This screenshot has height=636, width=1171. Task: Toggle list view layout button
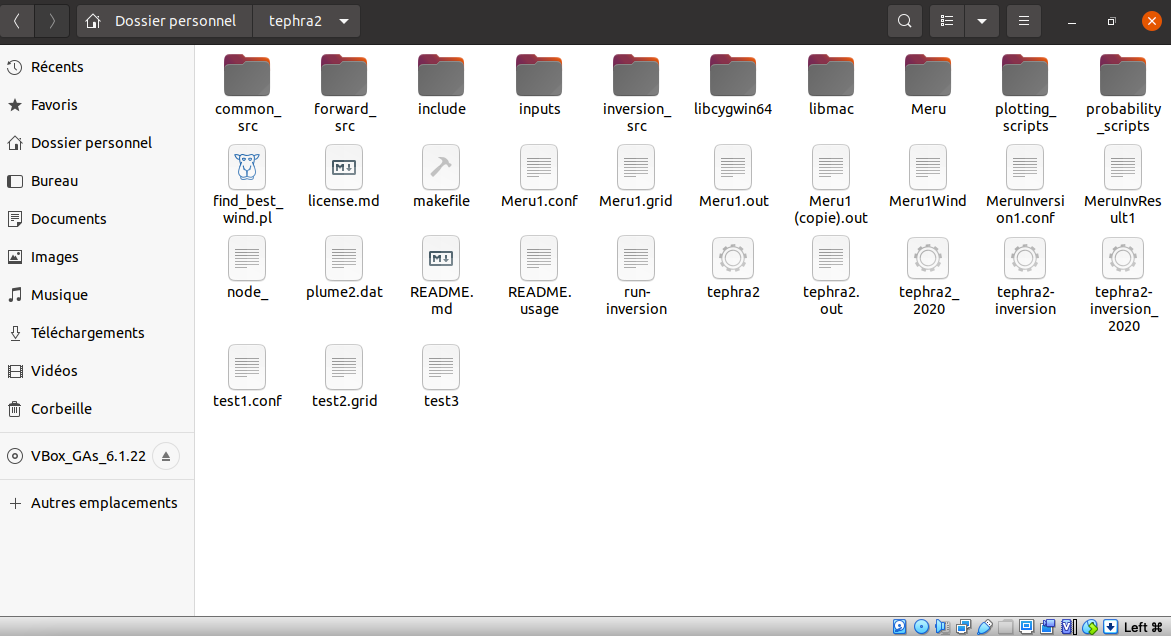[x=947, y=21]
